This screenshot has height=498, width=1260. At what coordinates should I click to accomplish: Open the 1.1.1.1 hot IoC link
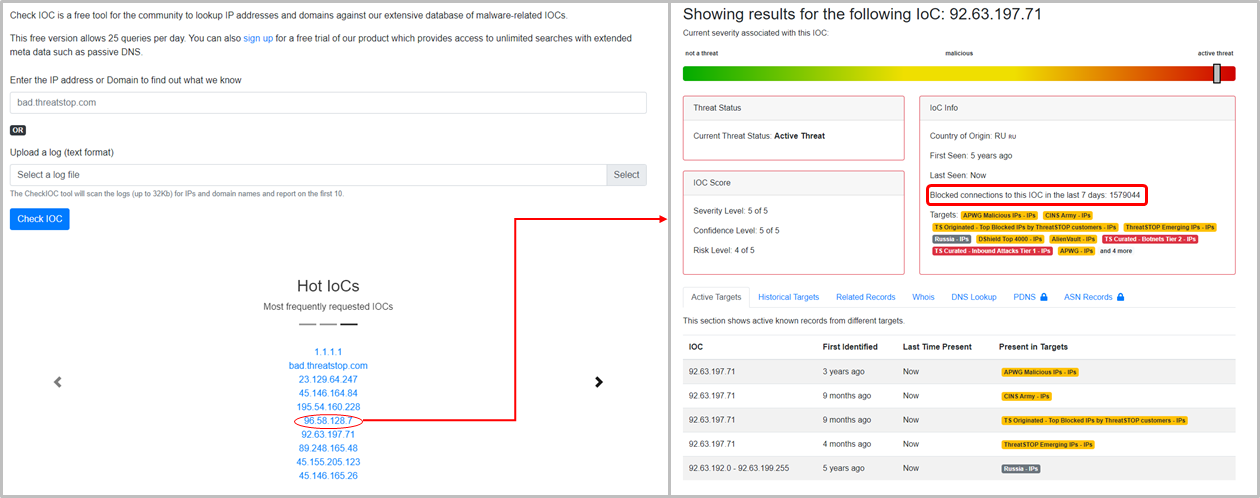(328, 352)
